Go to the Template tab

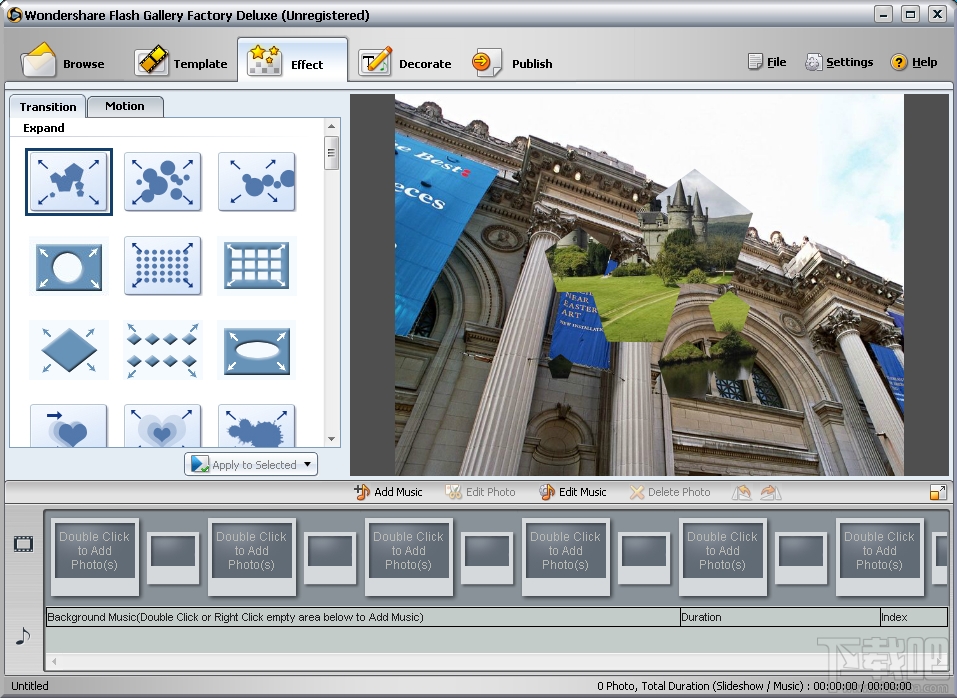click(183, 63)
